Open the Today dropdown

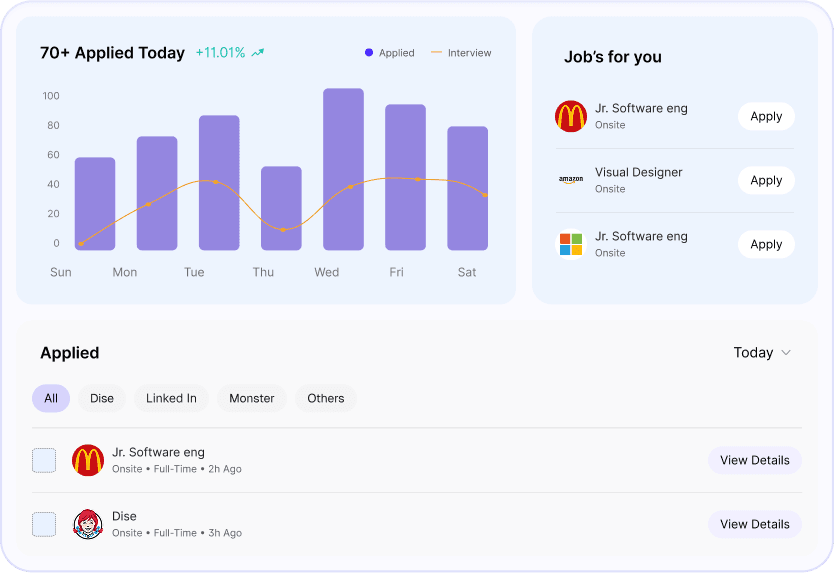[x=762, y=352]
